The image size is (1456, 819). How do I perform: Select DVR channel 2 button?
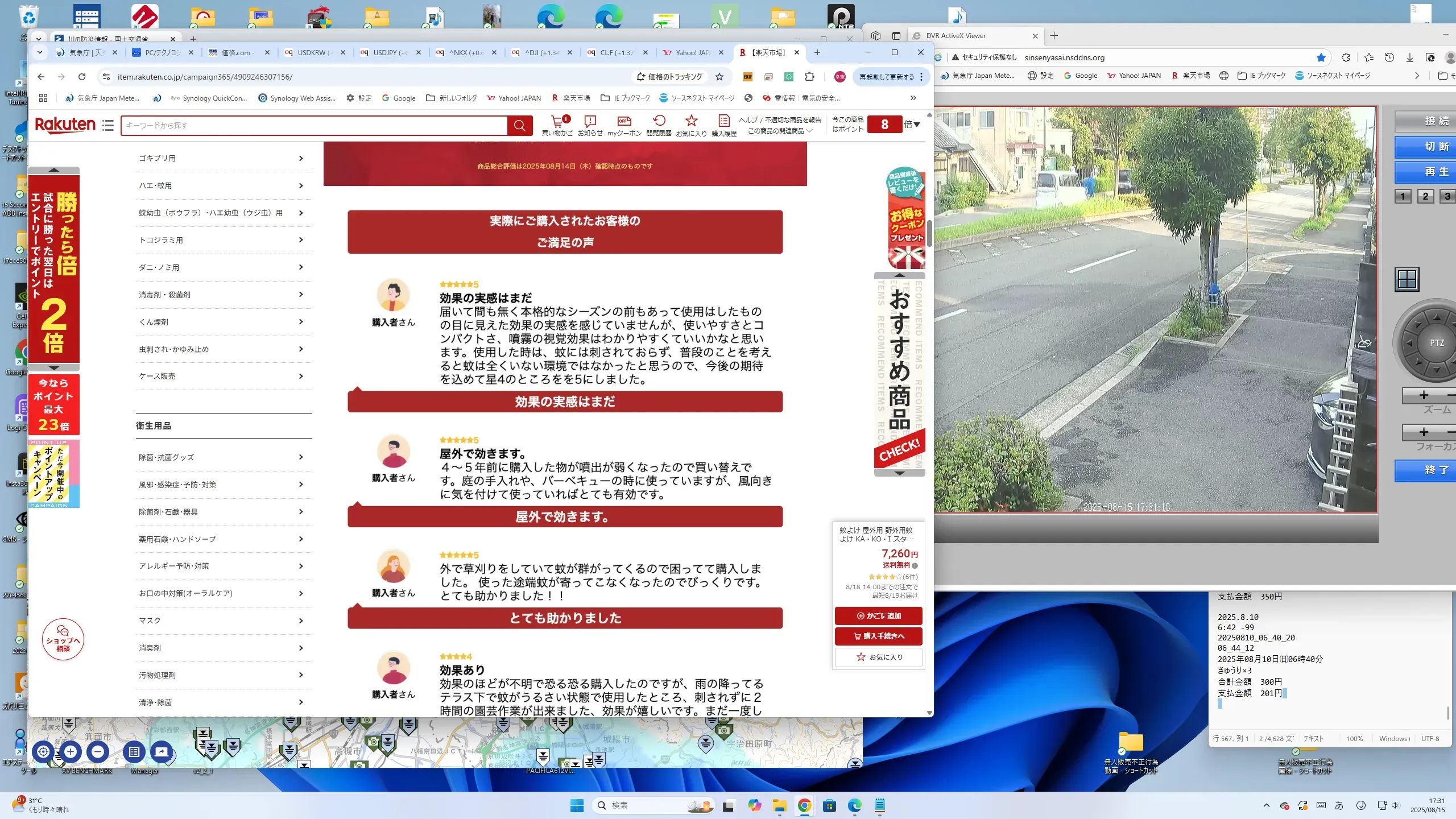coord(1425,196)
